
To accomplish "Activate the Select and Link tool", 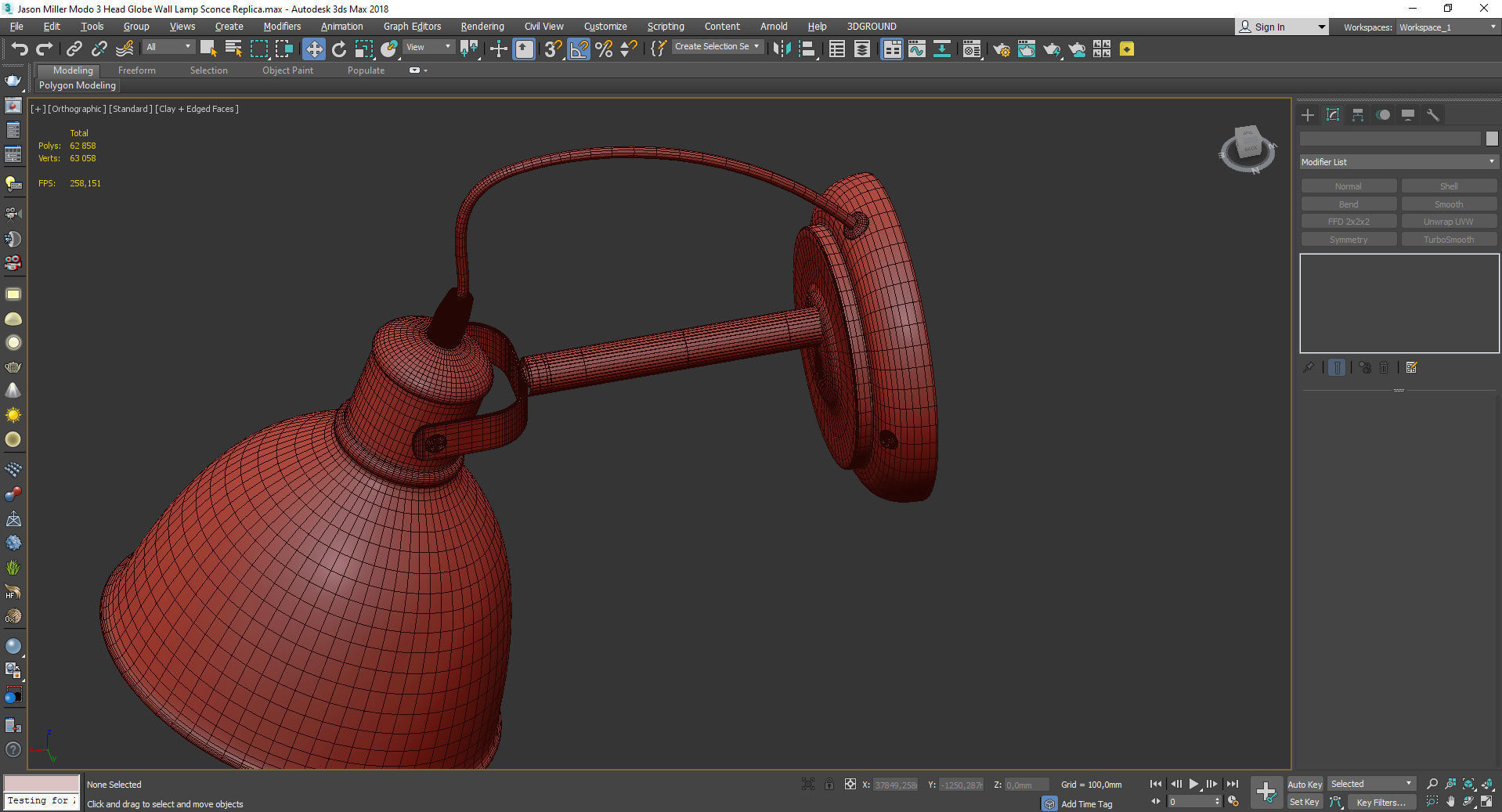I will (x=74, y=49).
